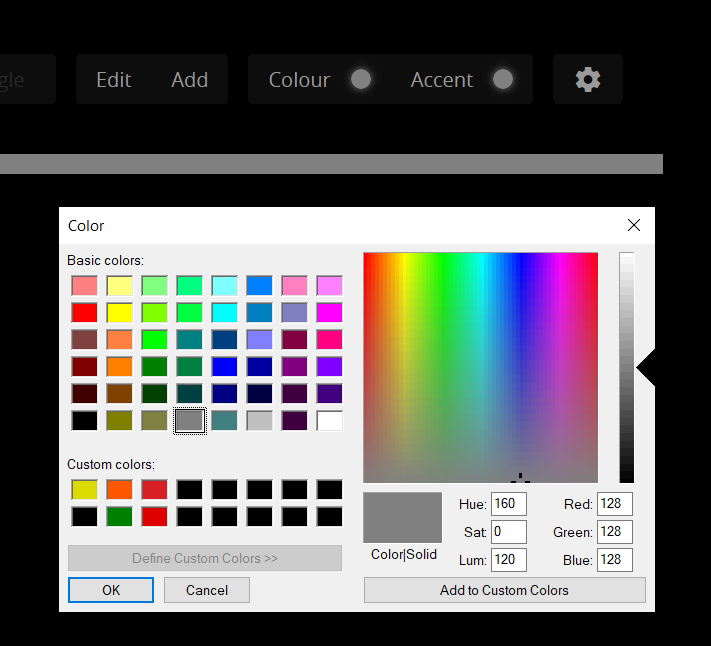Viewport: 711px width, 646px height.
Task: Click the Color|Solid preview box
Action: click(402, 517)
